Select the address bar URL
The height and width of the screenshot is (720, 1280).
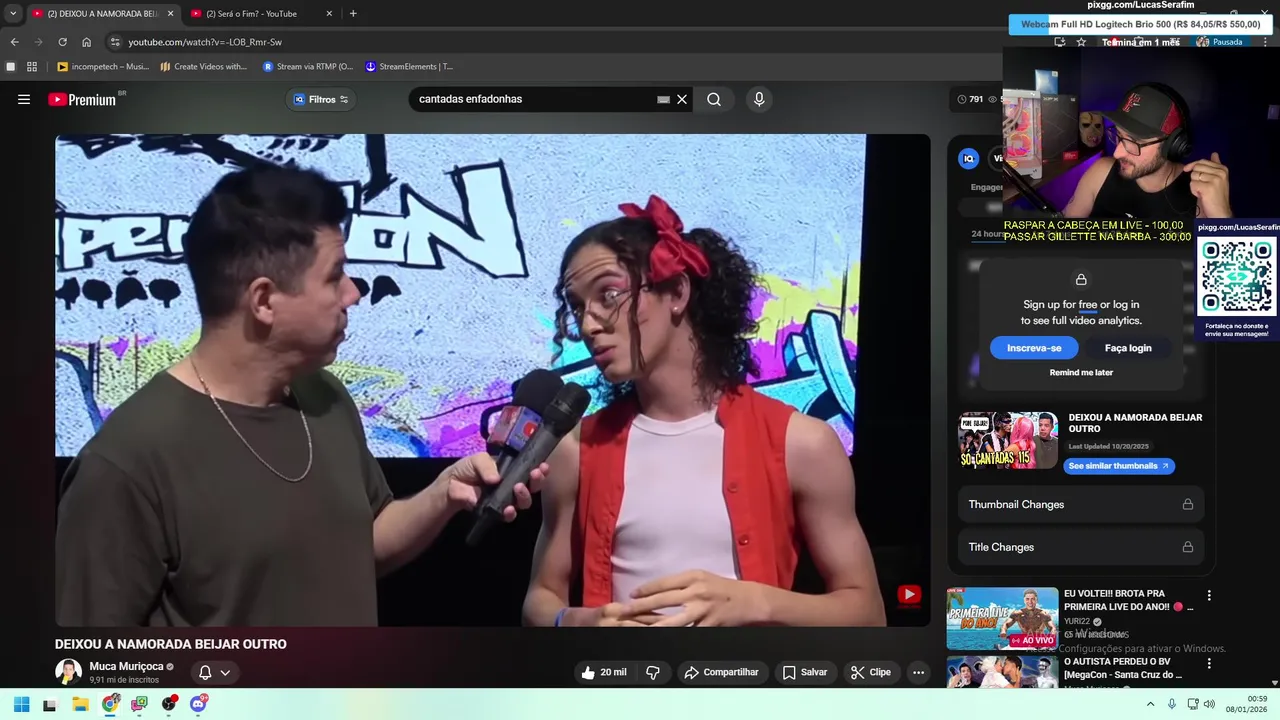[205, 42]
